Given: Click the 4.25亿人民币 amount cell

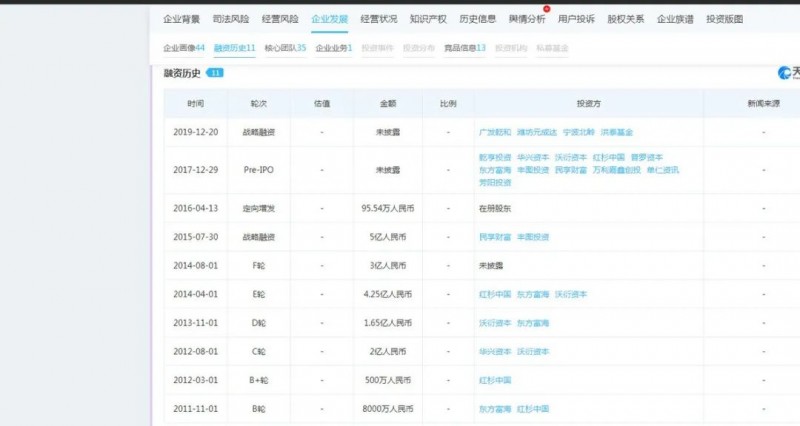Looking at the screenshot, I should 388,294.
